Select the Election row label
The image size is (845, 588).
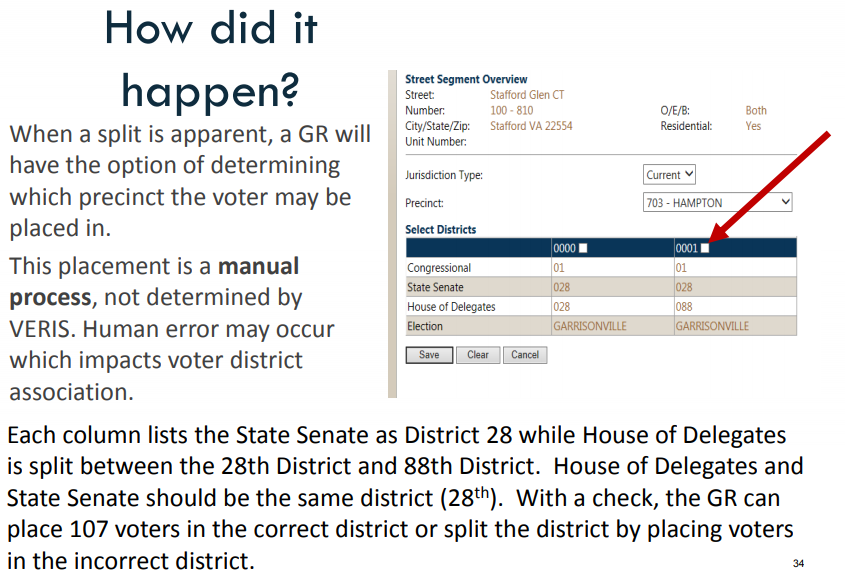point(425,326)
